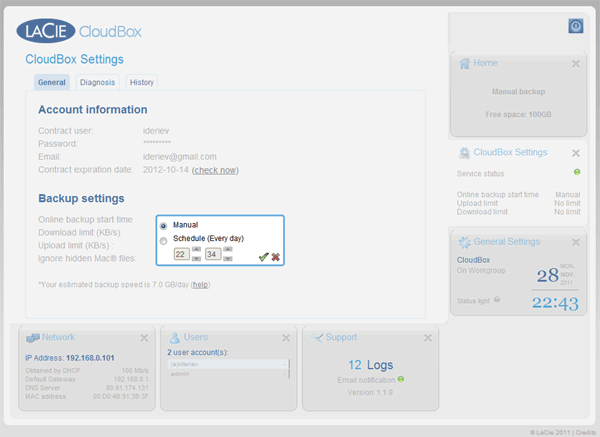The width and height of the screenshot is (600, 437).
Task: Open the History tab
Action: (x=142, y=82)
